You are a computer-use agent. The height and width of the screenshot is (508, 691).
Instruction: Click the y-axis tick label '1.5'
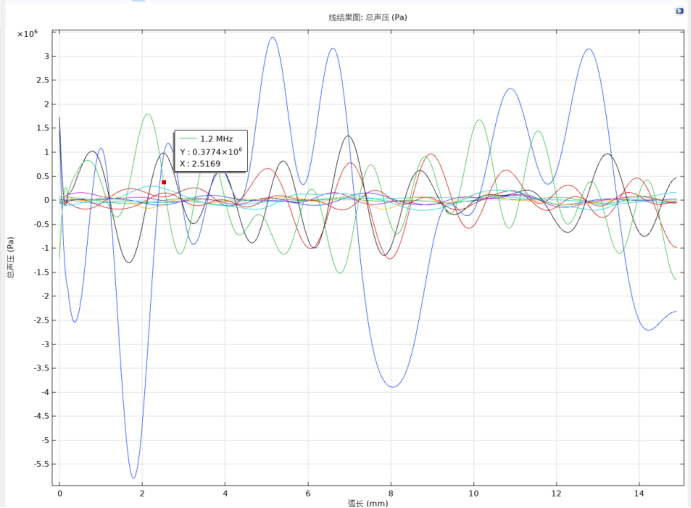[x=43, y=128]
